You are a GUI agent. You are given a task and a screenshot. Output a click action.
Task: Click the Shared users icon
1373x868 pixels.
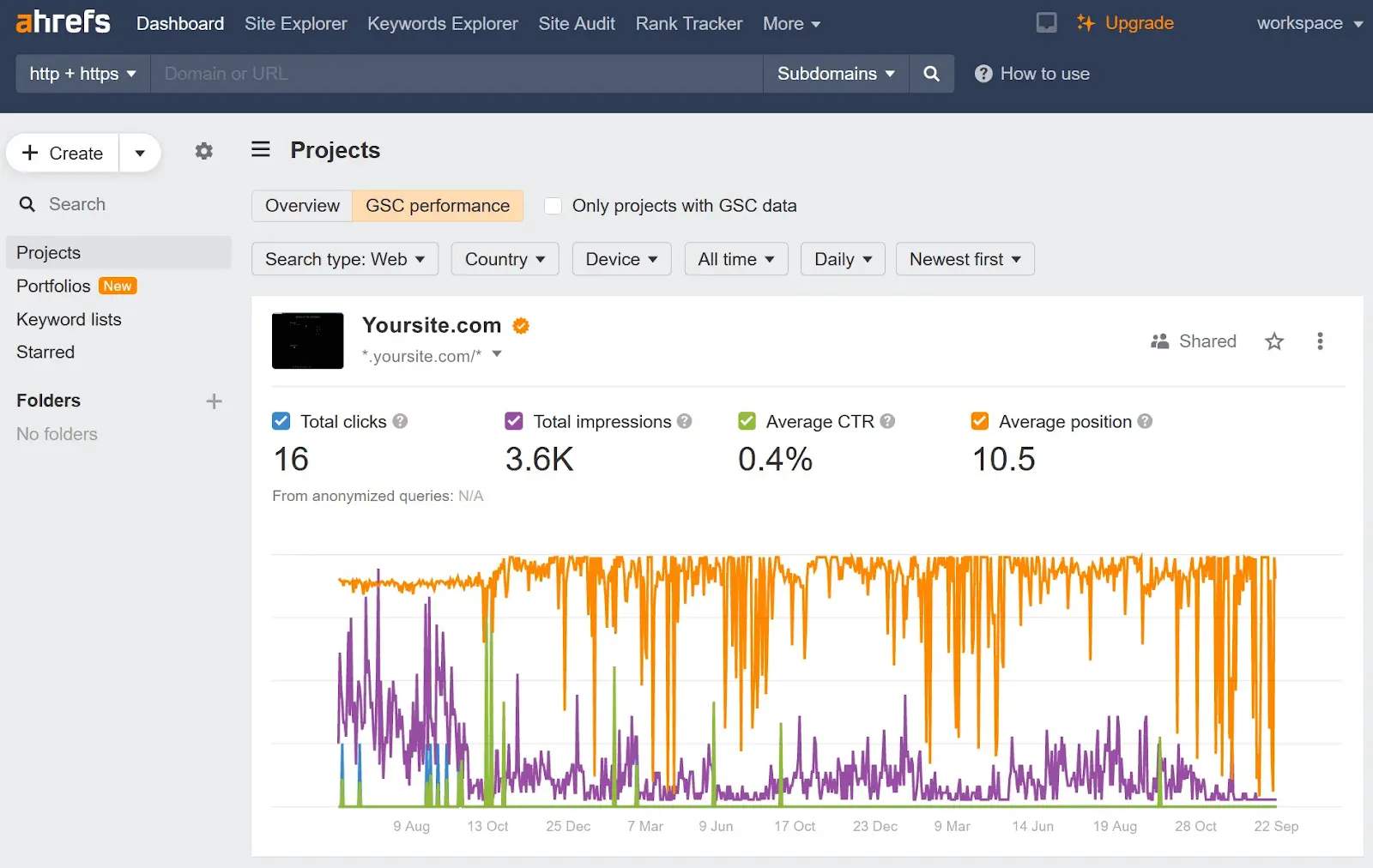(x=1159, y=341)
